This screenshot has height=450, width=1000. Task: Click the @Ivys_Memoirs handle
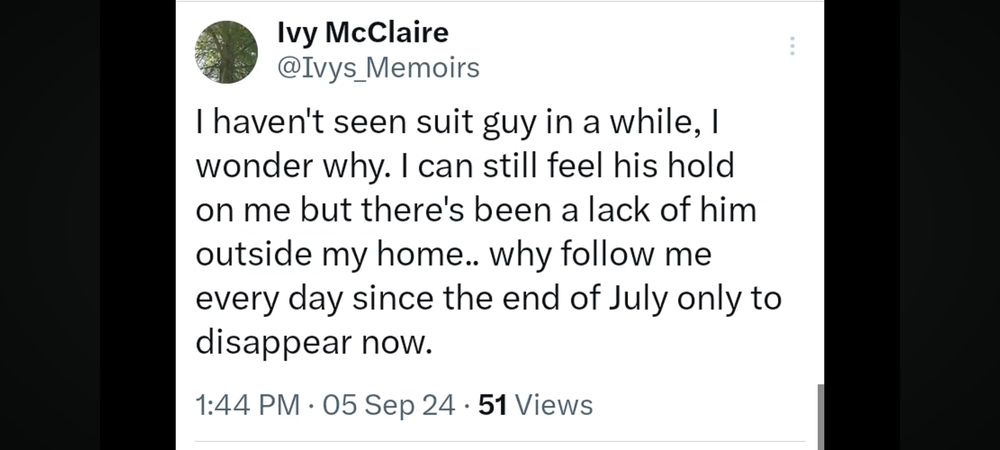point(377,68)
